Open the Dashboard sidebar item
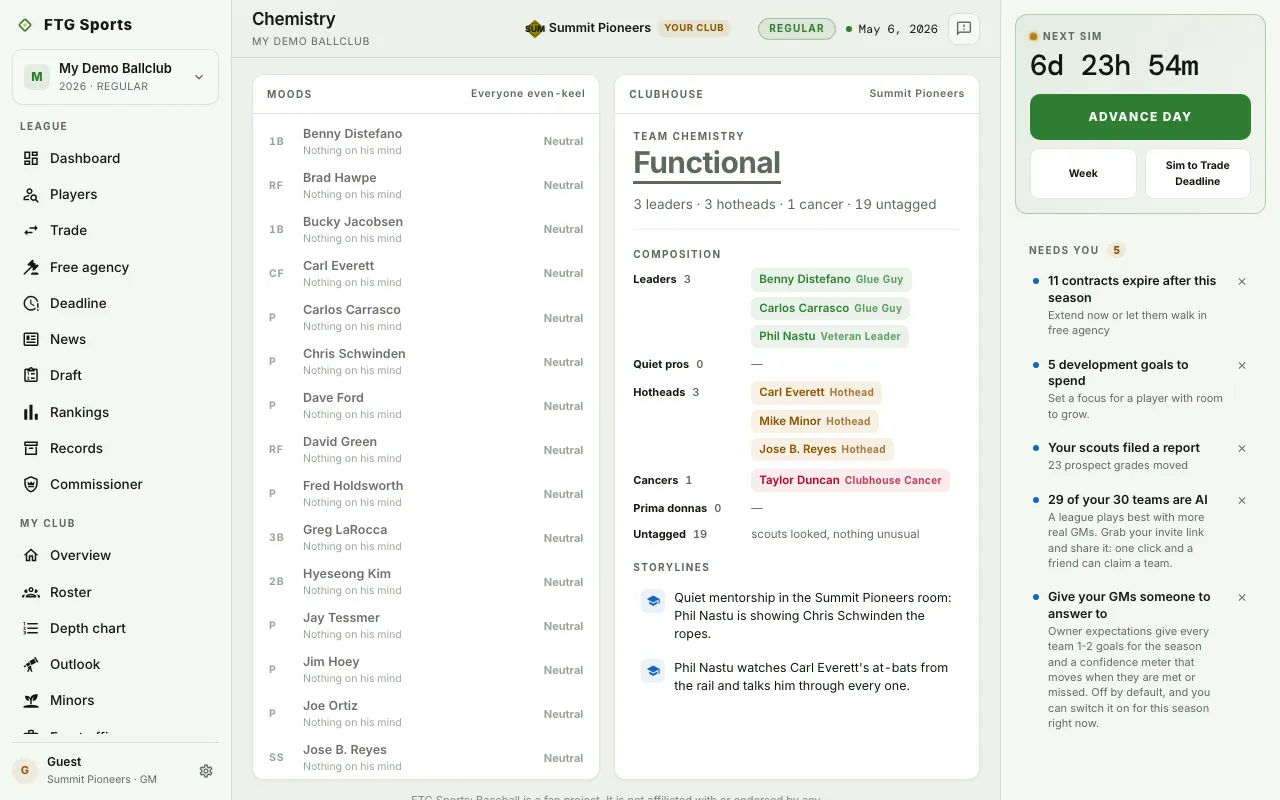This screenshot has width=1280, height=800. point(115,158)
